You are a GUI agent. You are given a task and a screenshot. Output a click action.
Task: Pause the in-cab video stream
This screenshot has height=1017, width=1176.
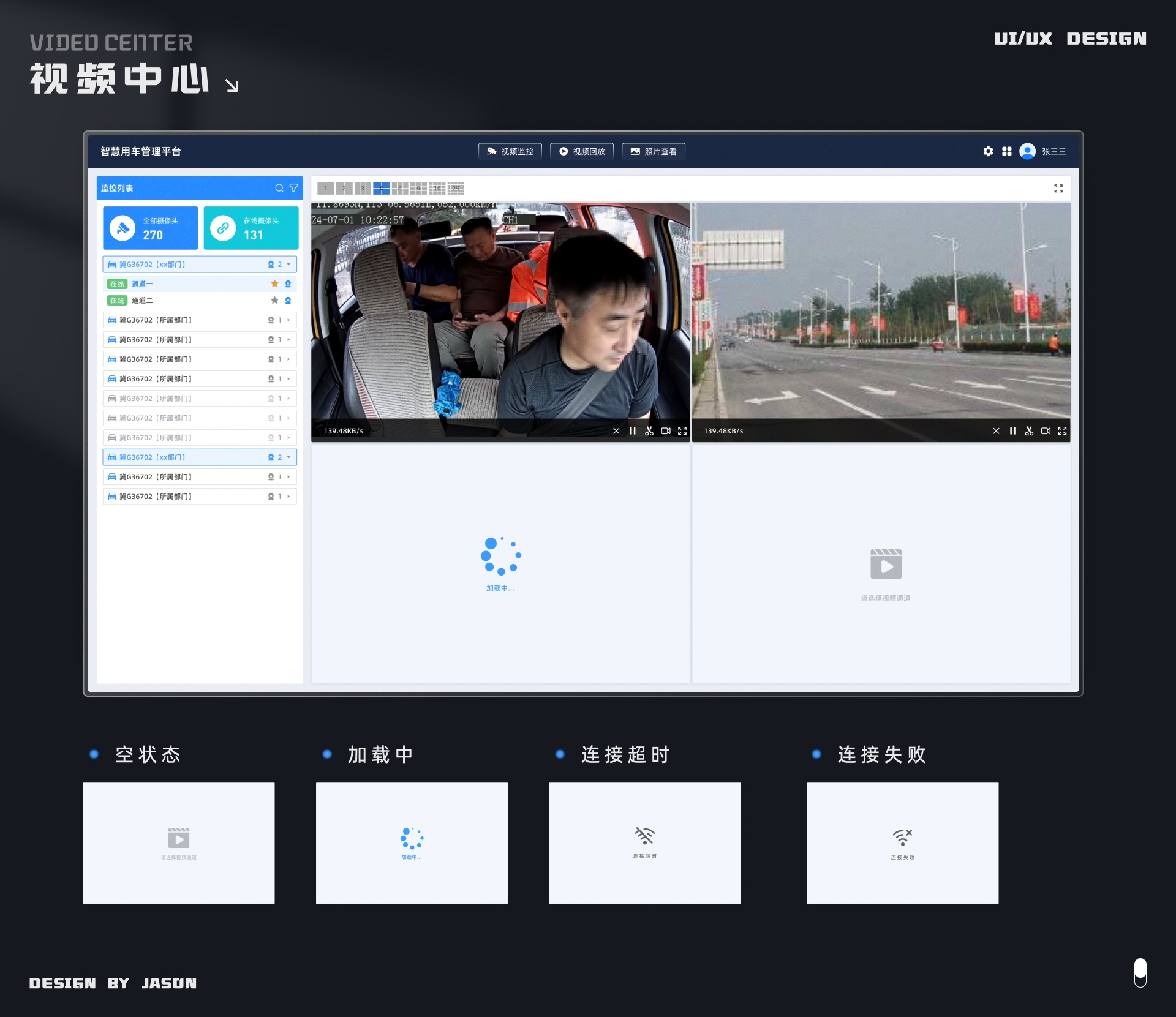tap(633, 431)
